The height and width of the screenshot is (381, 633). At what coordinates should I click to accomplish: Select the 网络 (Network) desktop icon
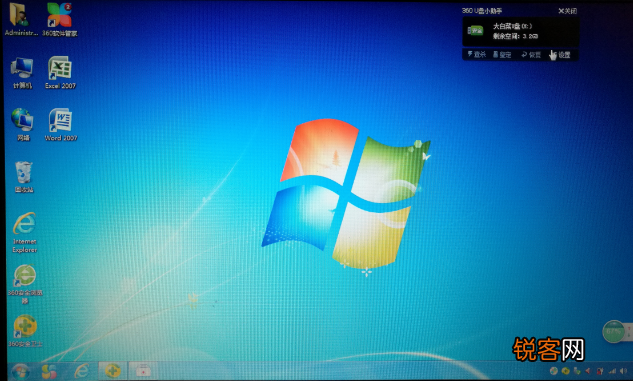point(23,124)
